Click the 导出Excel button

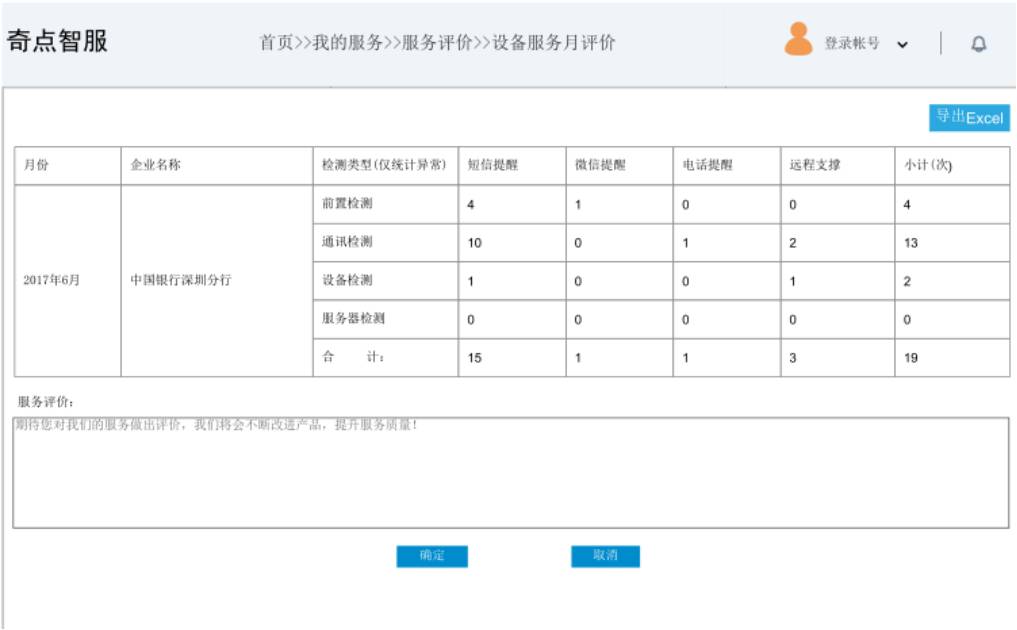tap(969, 118)
